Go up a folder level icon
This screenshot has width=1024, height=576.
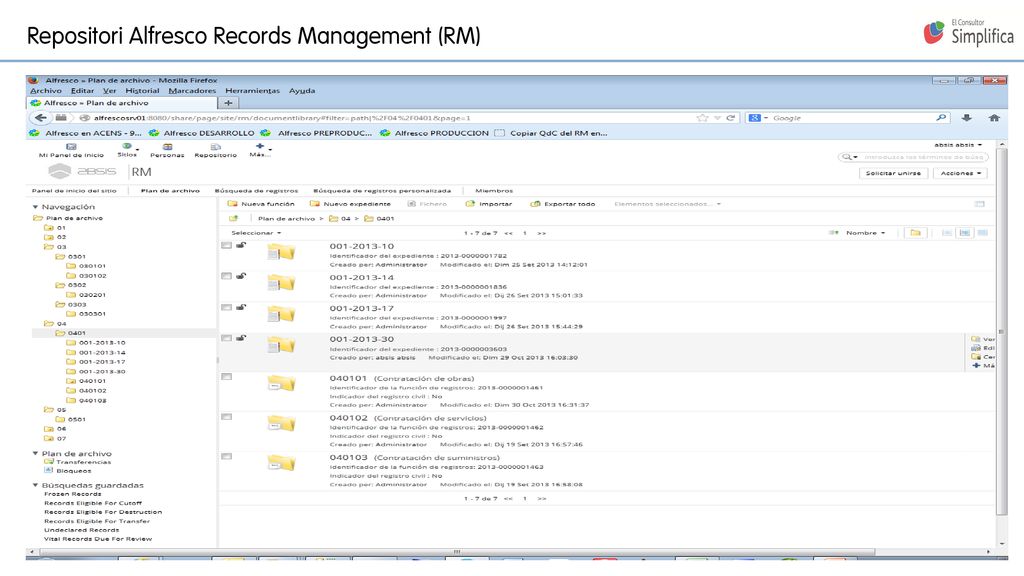click(x=233, y=218)
